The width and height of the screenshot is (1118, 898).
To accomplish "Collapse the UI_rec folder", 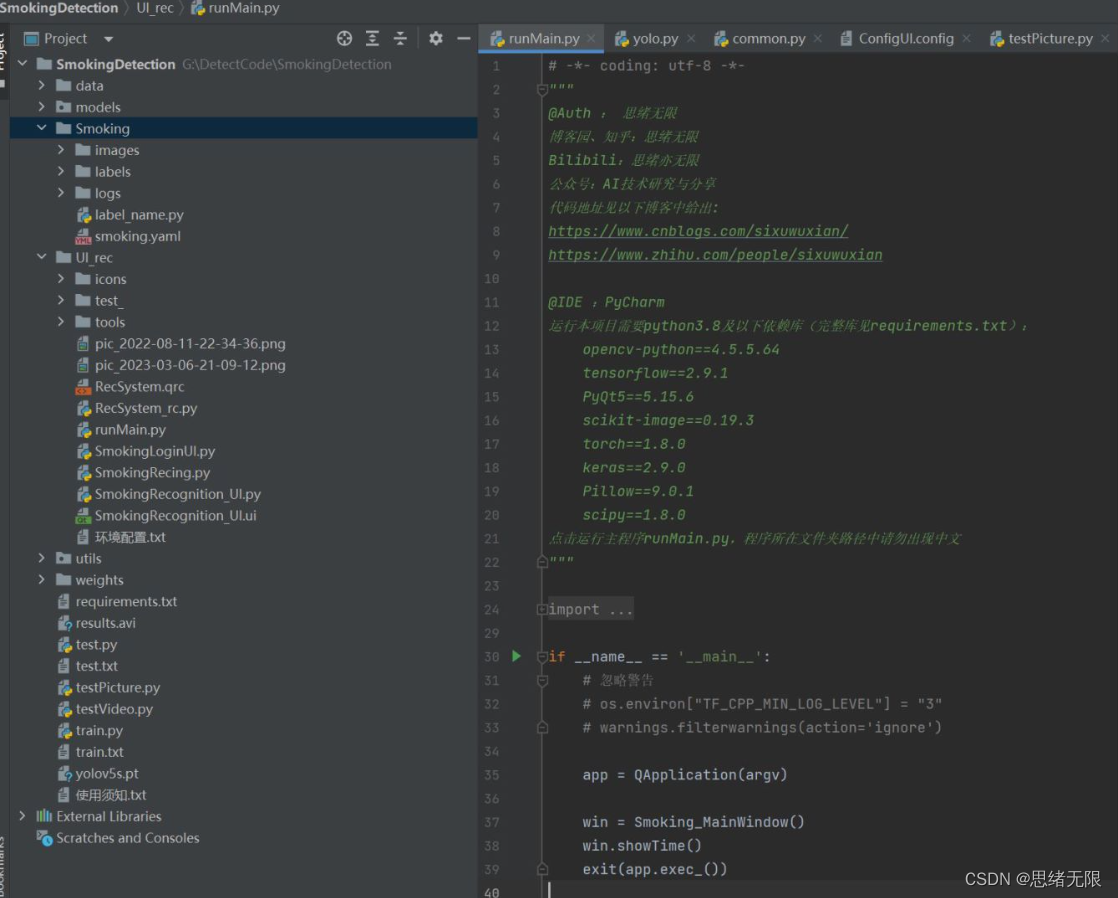I will click(41, 257).
